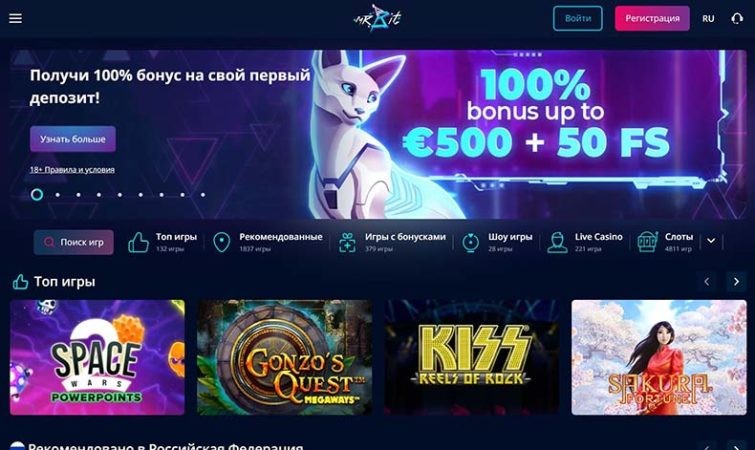Select the last banner slide dot
This screenshot has width=755, height=450.
tap(203, 195)
